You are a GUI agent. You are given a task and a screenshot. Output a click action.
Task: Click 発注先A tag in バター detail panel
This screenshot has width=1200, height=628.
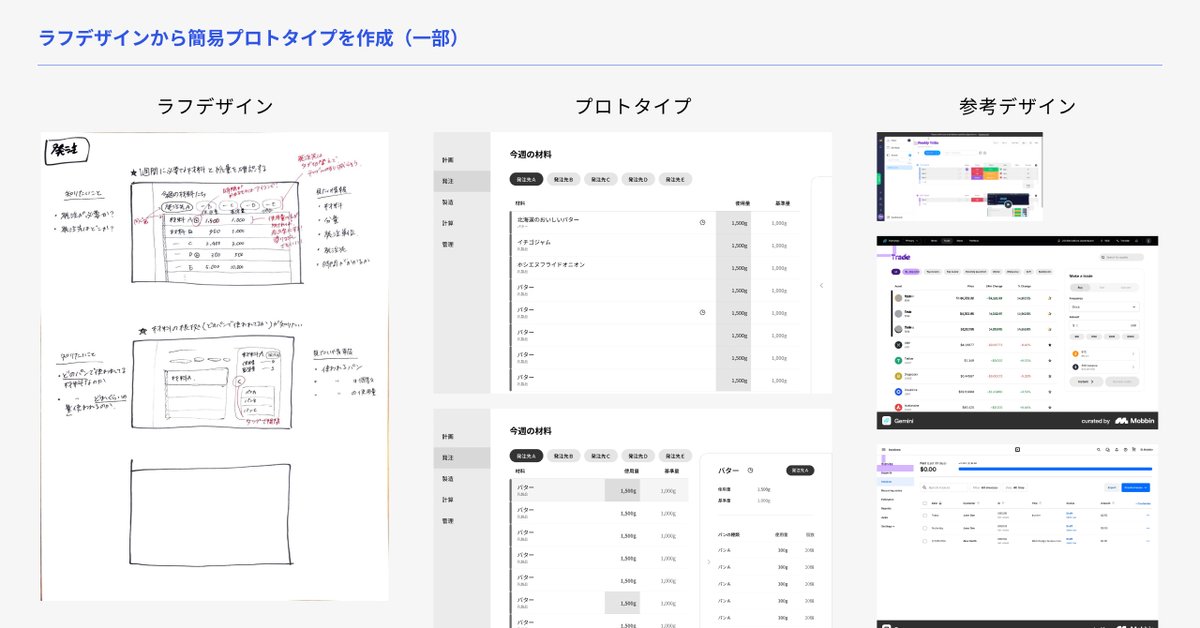tap(800, 470)
